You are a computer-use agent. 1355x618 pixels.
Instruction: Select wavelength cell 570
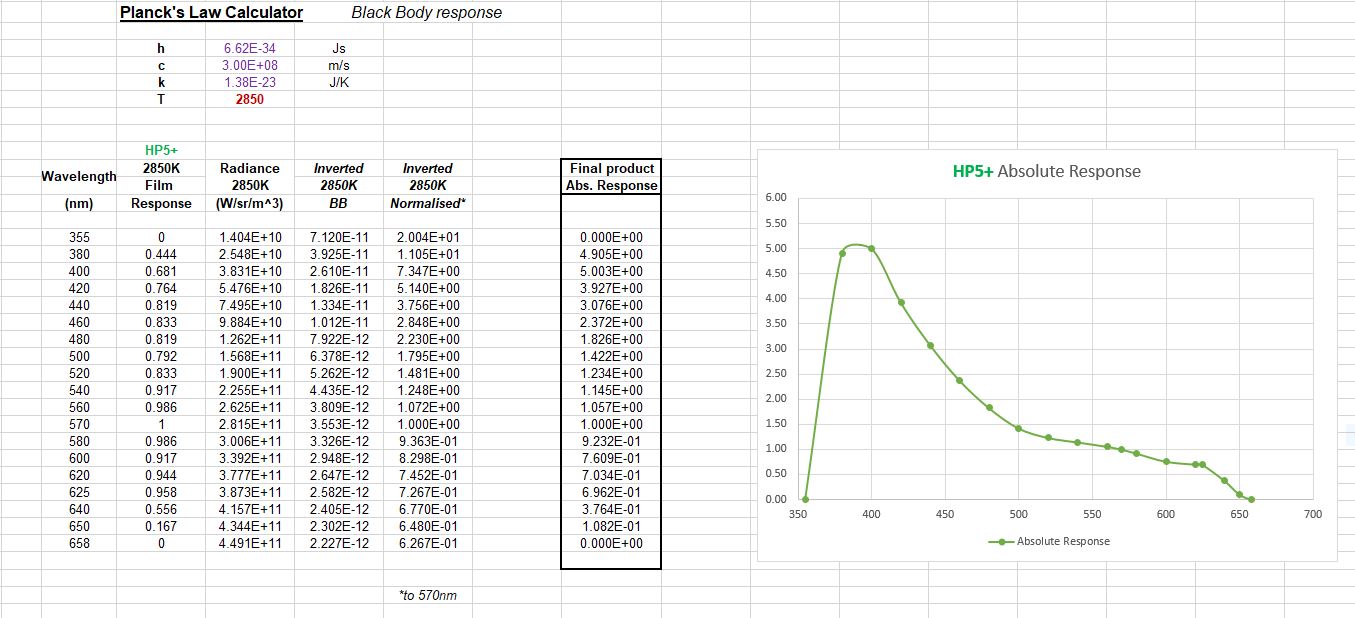click(x=79, y=424)
